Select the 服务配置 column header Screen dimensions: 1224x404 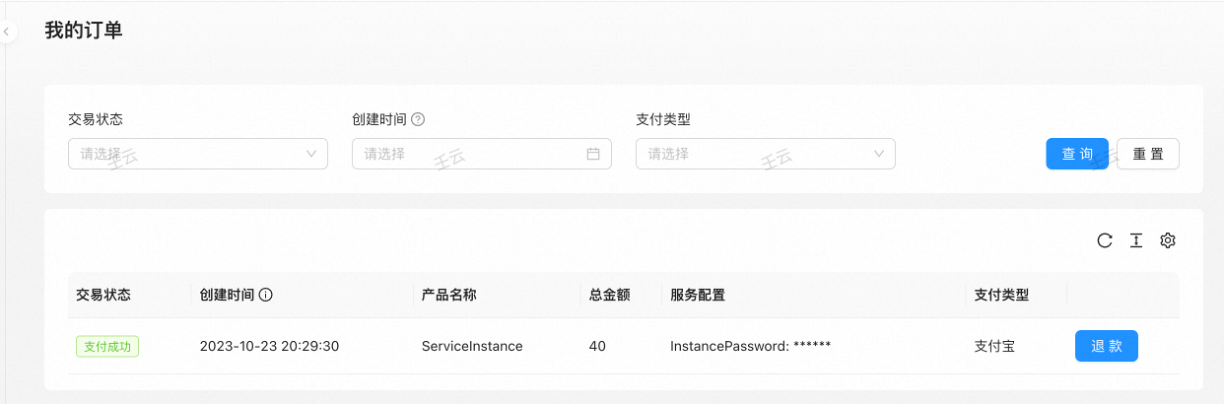[x=697, y=295]
